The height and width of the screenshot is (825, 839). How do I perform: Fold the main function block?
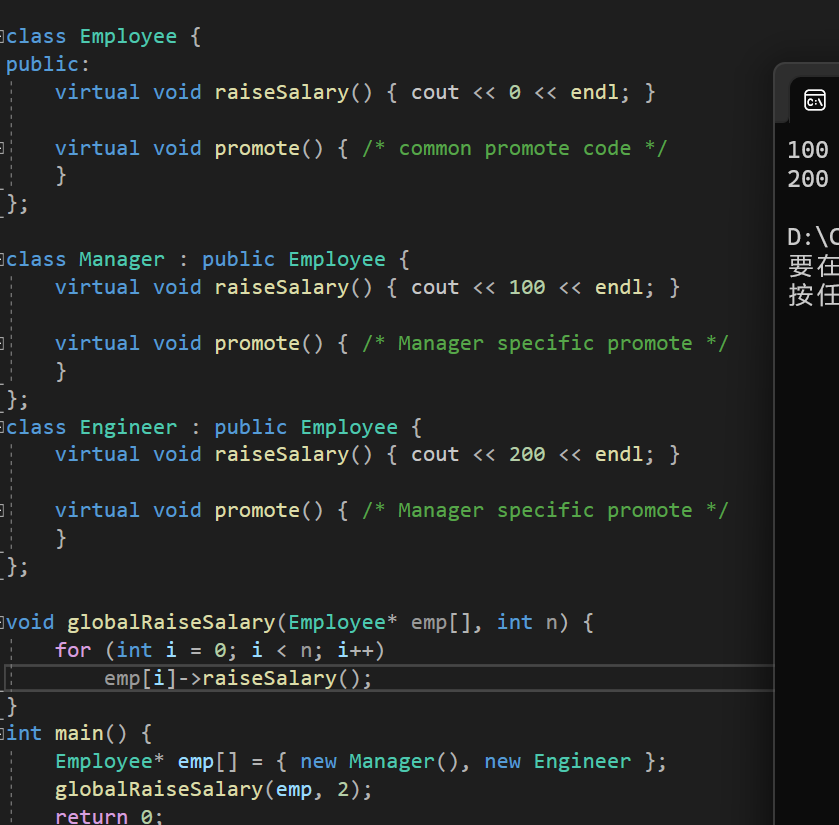[x=3, y=733]
